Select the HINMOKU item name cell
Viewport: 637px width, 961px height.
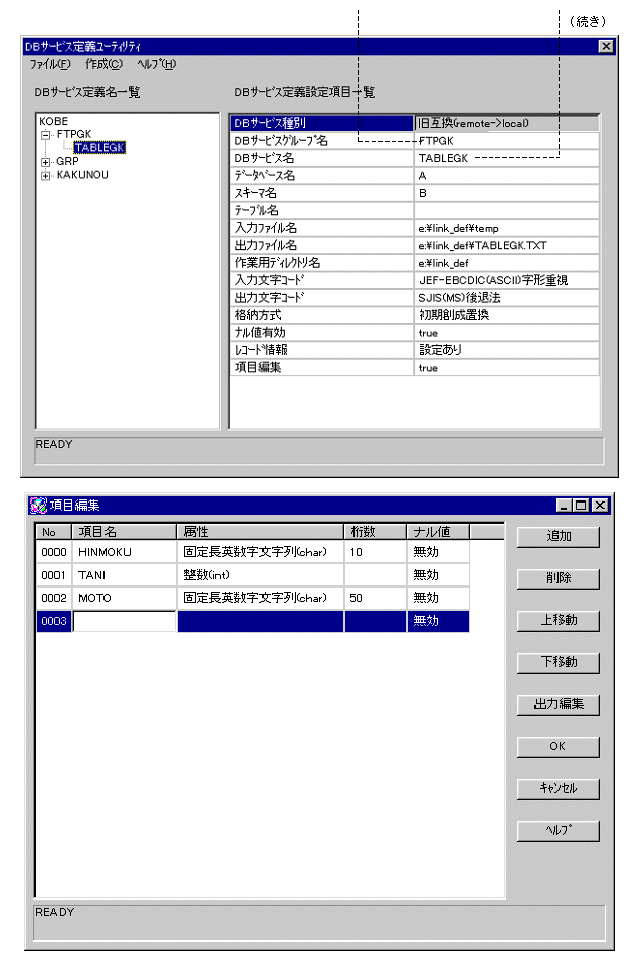124,552
